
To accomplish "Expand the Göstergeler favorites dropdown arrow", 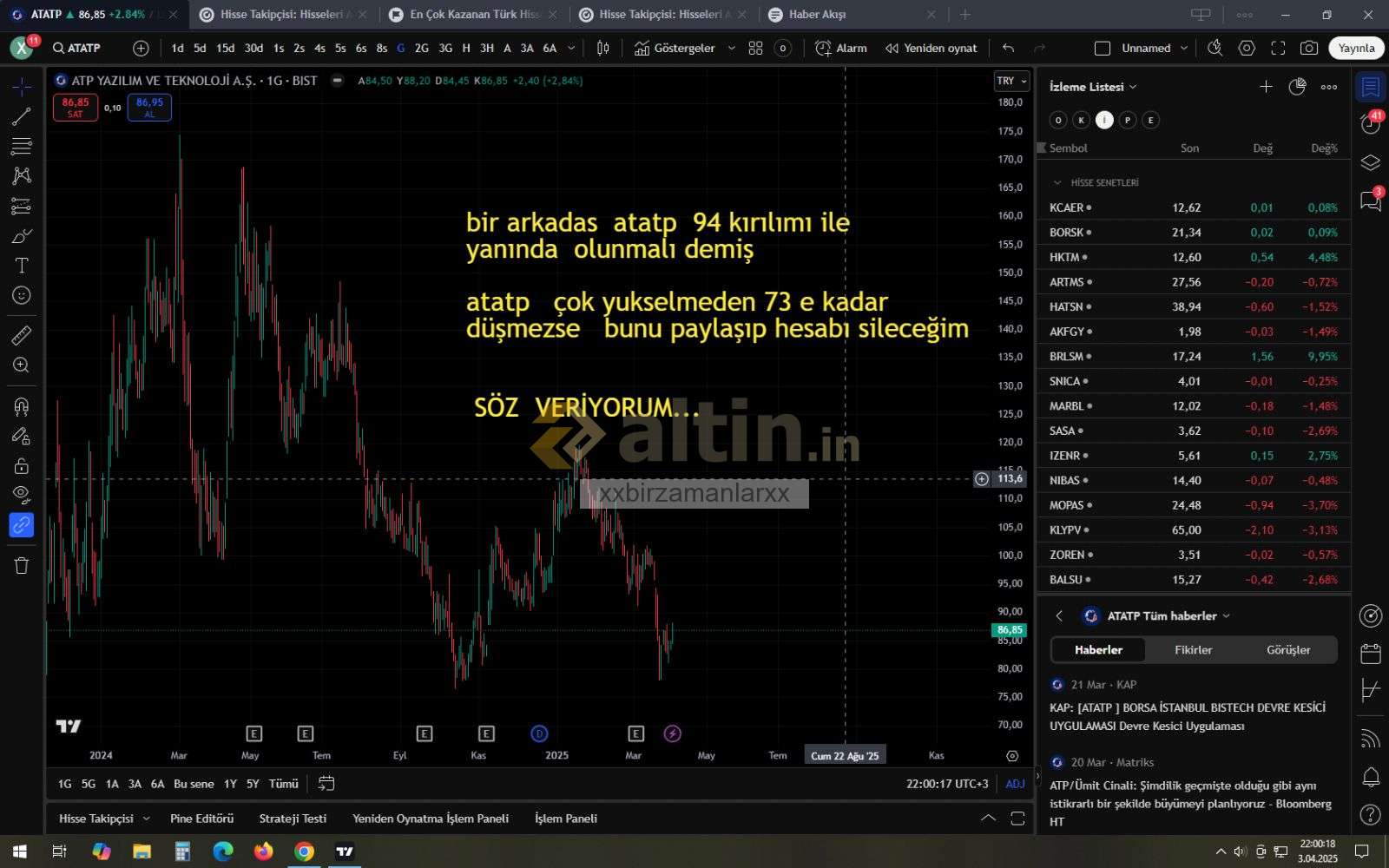I will click(731, 48).
